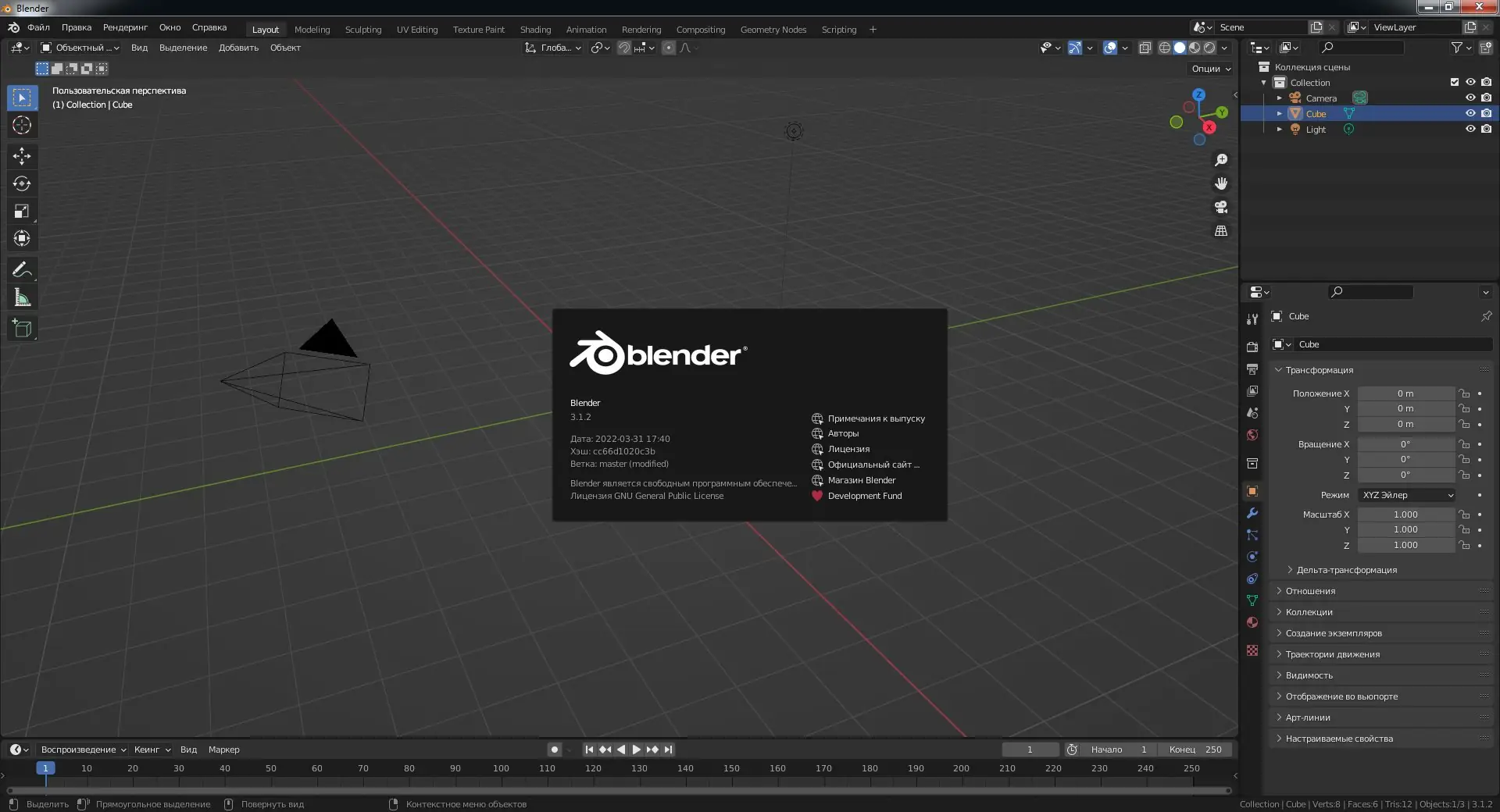Click the current frame marker in timeline
Screen dimensions: 1500x812
click(x=45, y=768)
